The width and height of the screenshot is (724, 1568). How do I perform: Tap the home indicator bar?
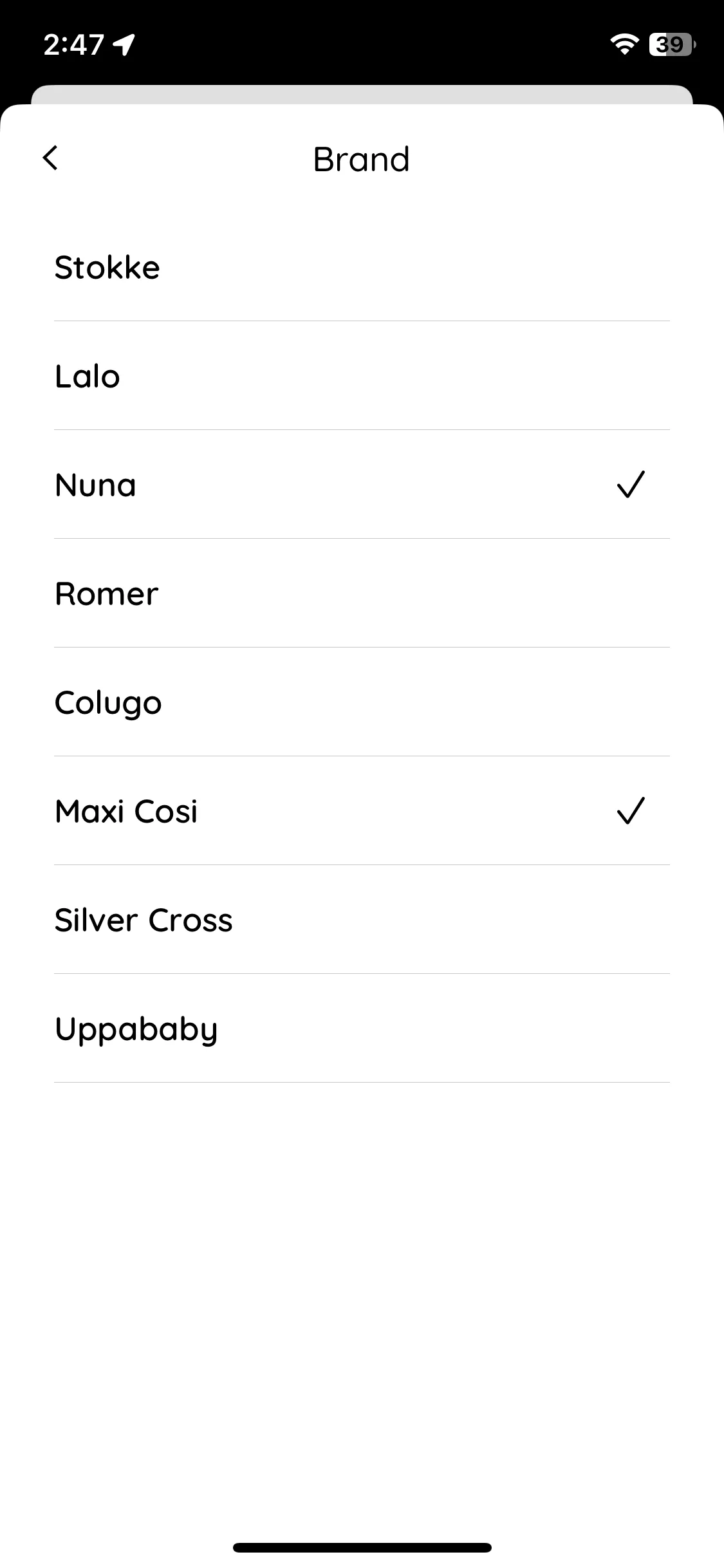362,1547
